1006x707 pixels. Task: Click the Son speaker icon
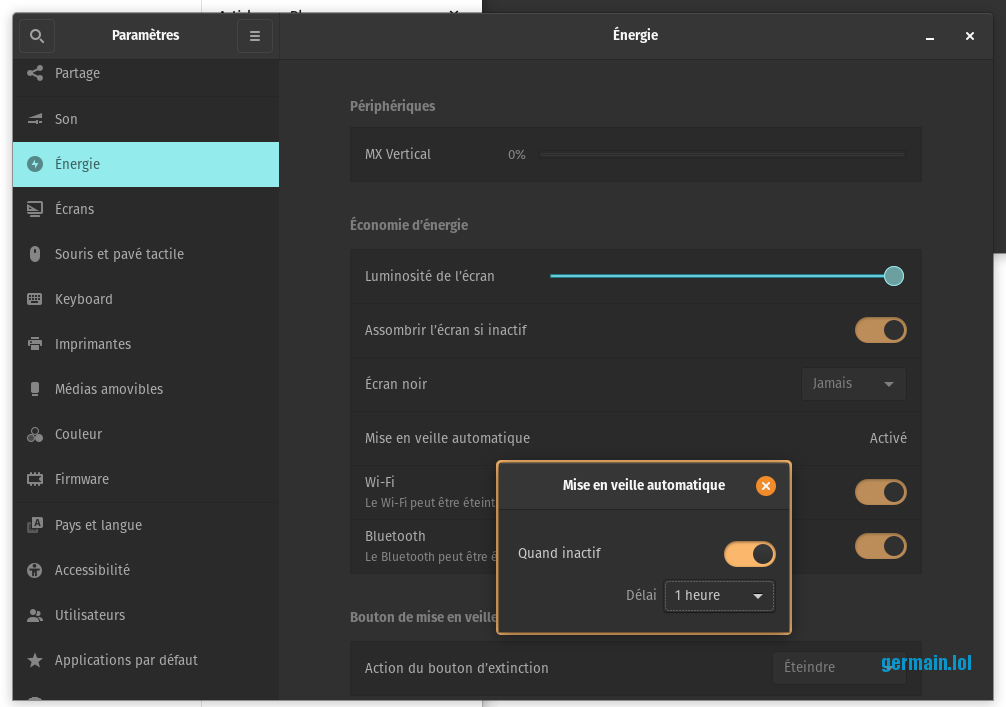(x=35, y=119)
